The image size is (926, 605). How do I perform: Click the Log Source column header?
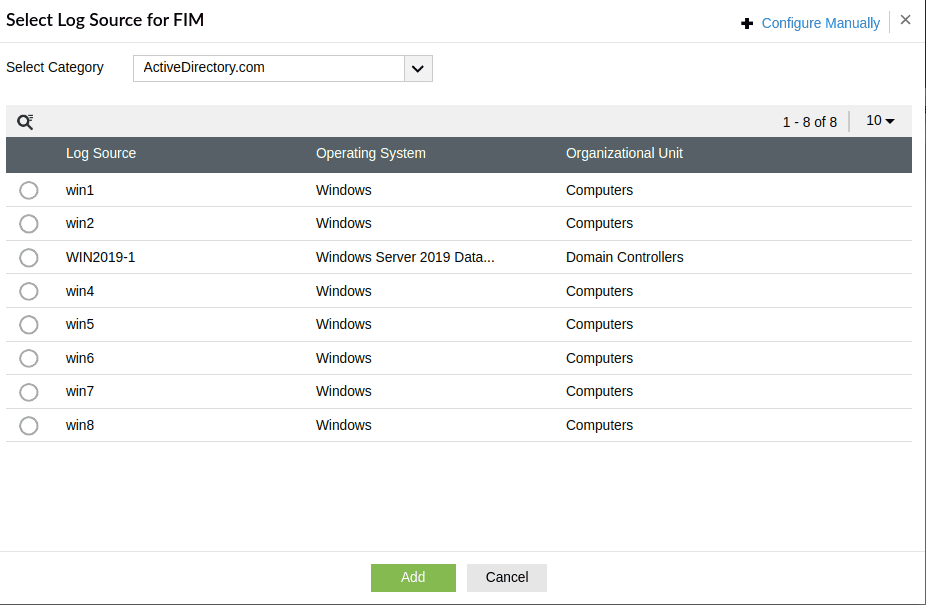point(101,153)
